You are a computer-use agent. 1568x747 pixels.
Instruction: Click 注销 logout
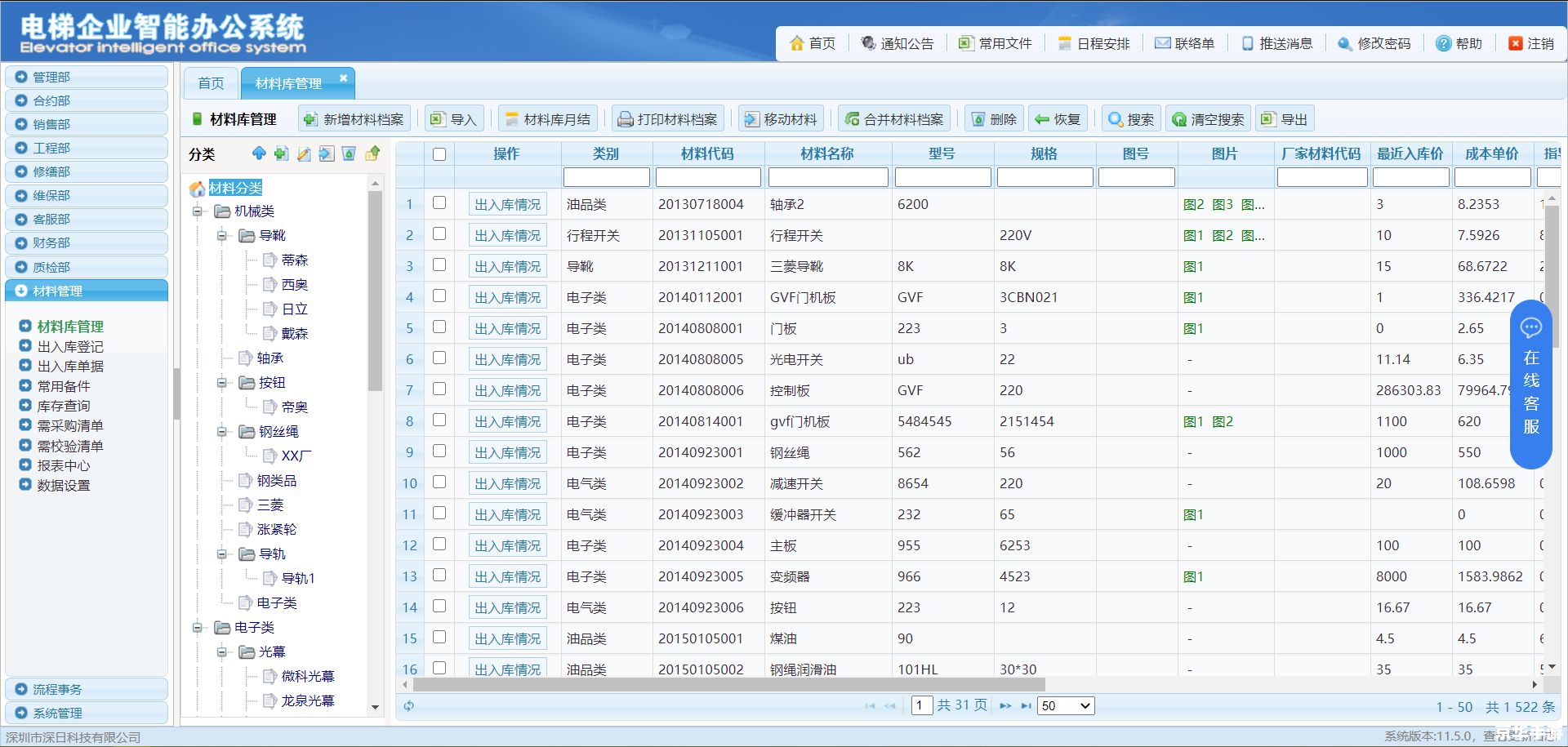coord(1531,43)
